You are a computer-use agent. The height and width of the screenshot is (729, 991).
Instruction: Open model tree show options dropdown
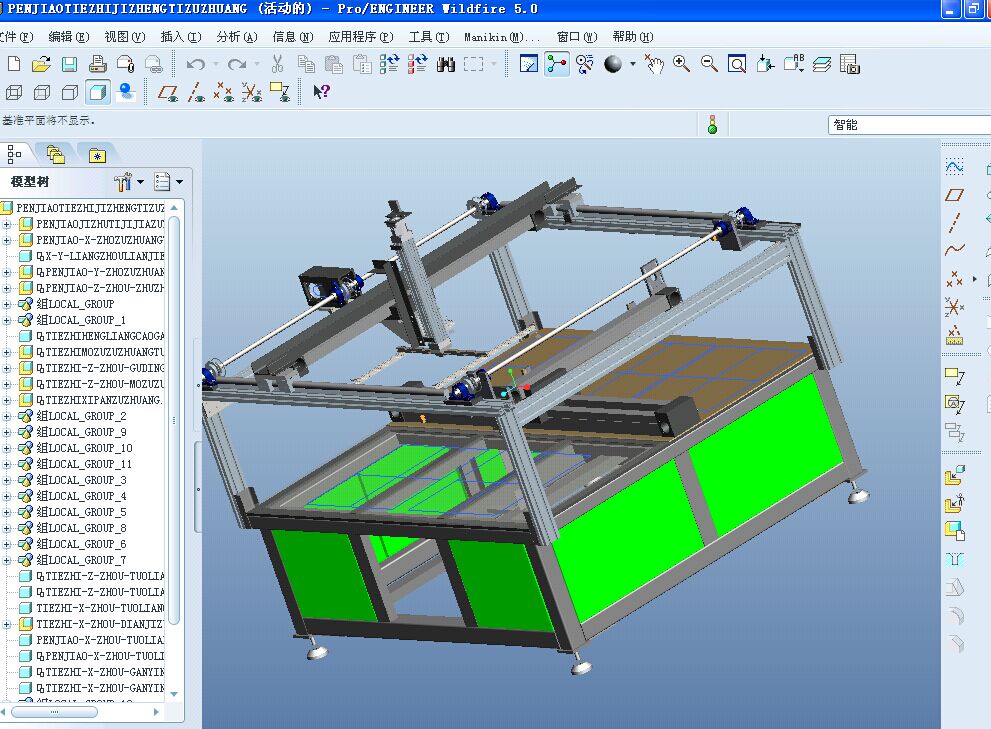click(169, 182)
